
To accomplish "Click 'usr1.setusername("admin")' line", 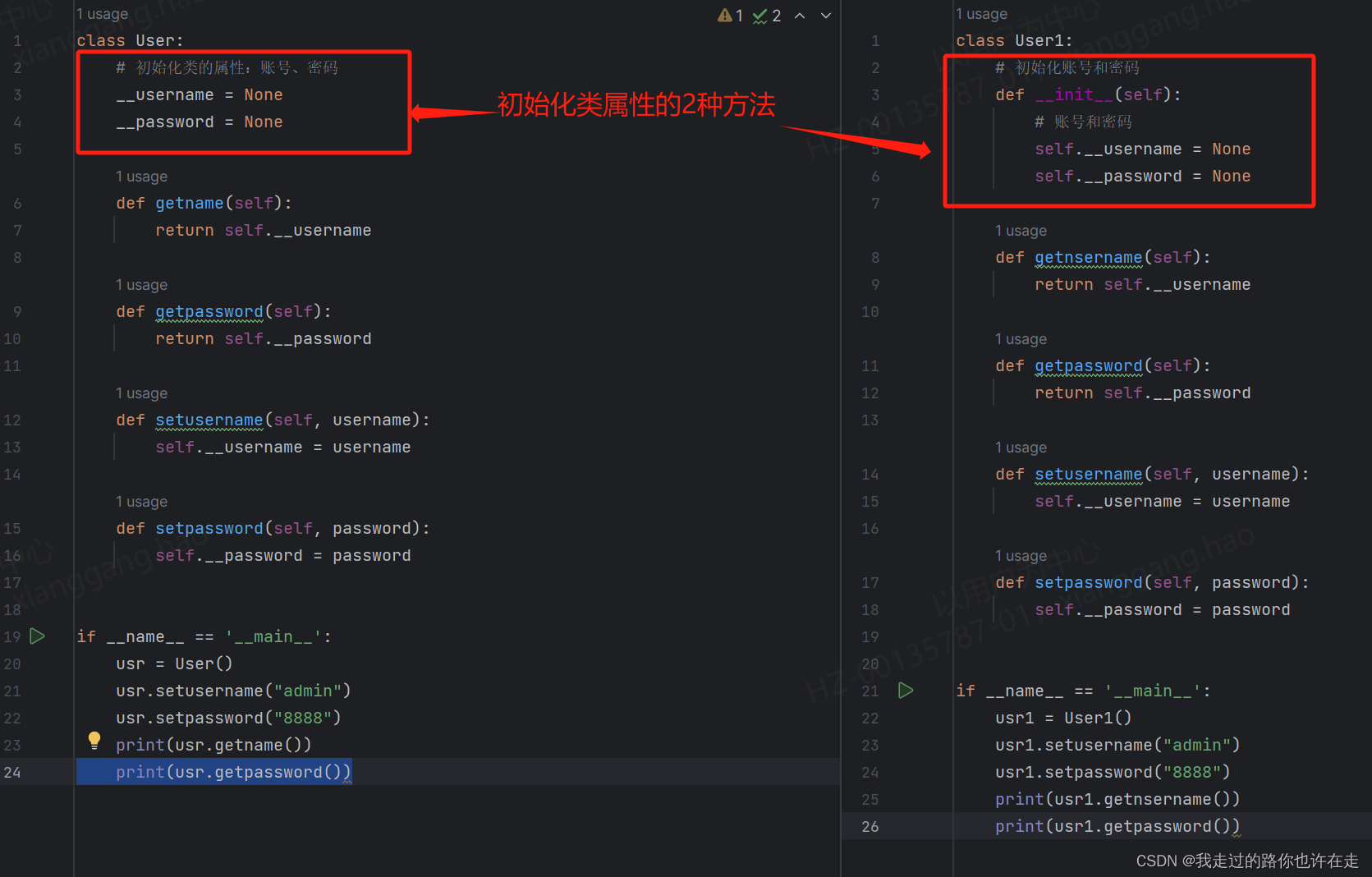I will 1117,745.
